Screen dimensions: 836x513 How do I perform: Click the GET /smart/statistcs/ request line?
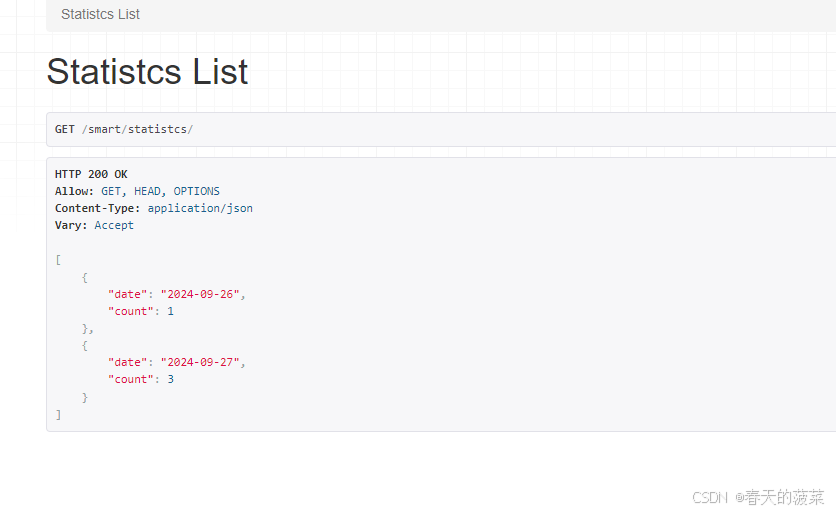[124, 129]
